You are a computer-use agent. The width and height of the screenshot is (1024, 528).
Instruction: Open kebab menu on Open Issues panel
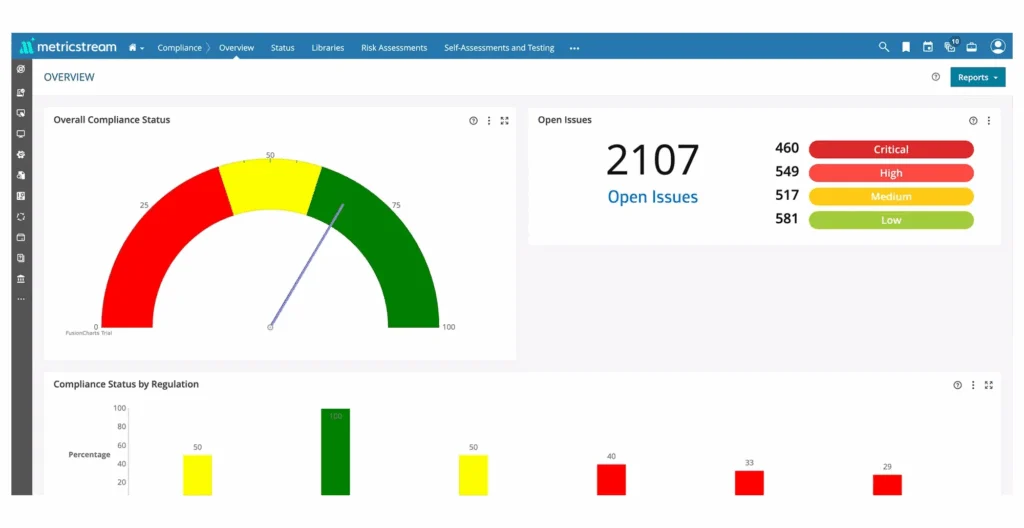click(x=989, y=120)
